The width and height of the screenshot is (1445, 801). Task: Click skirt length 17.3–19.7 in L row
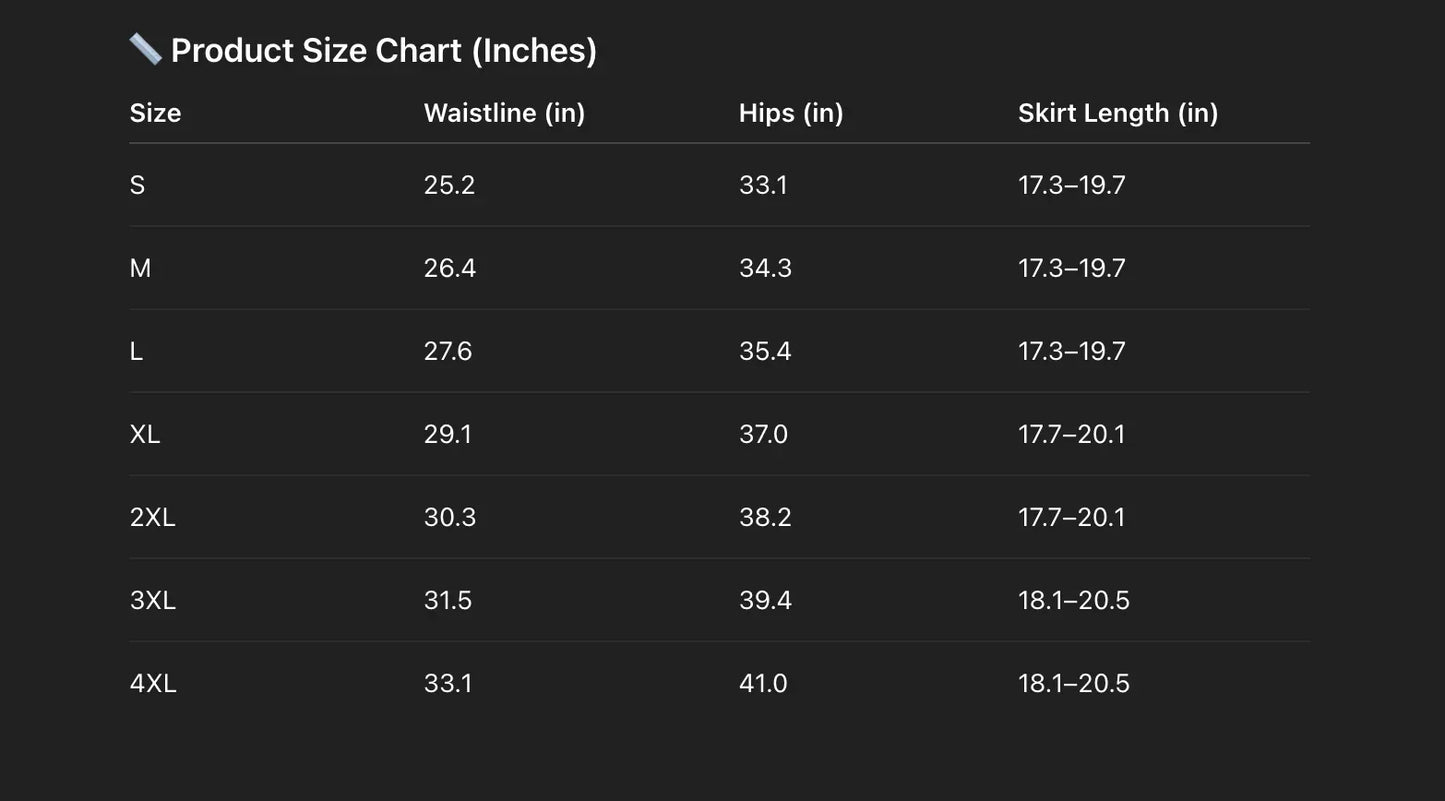click(x=1071, y=351)
